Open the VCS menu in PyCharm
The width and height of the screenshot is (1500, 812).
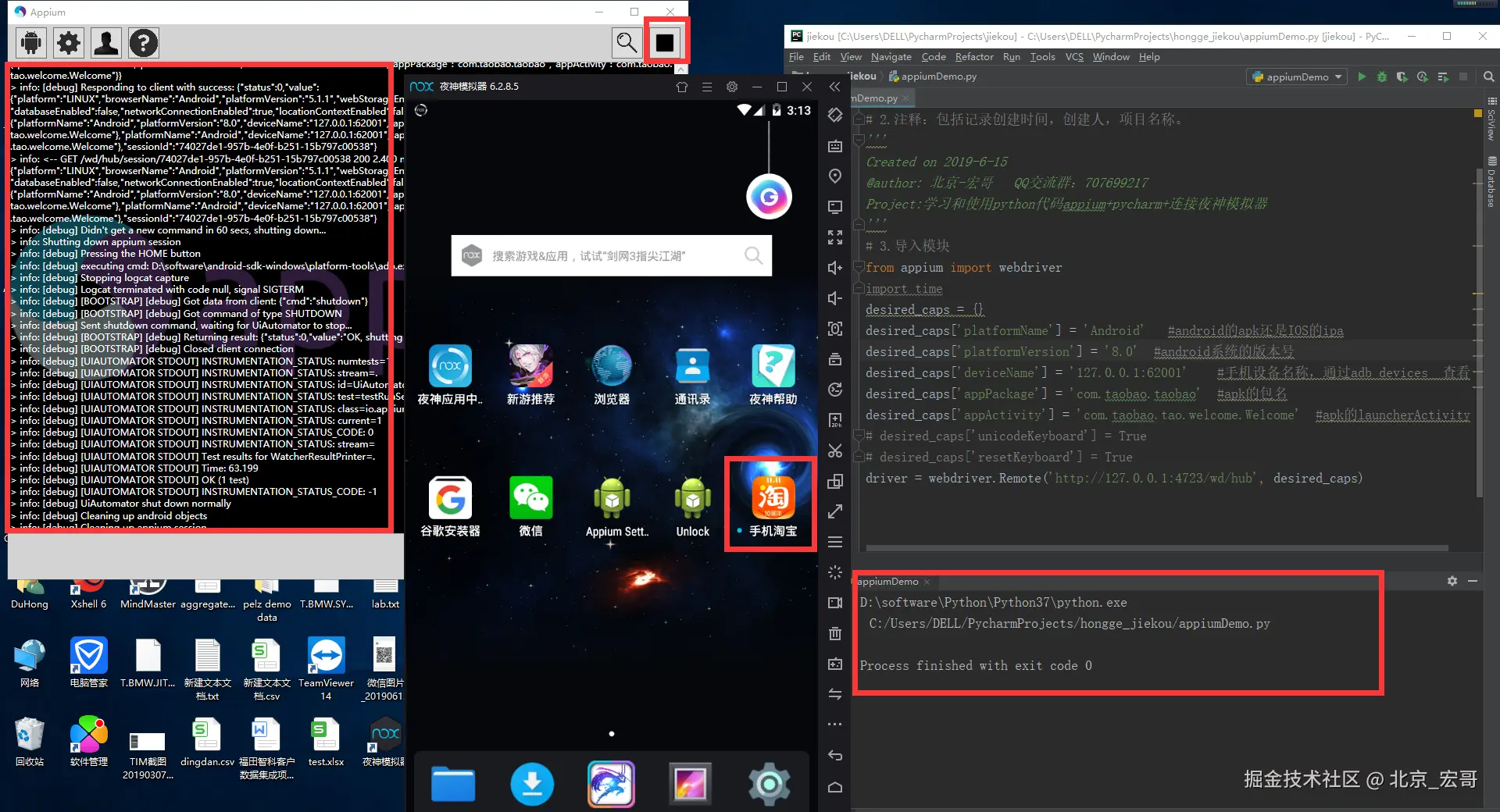[x=1074, y=57]
